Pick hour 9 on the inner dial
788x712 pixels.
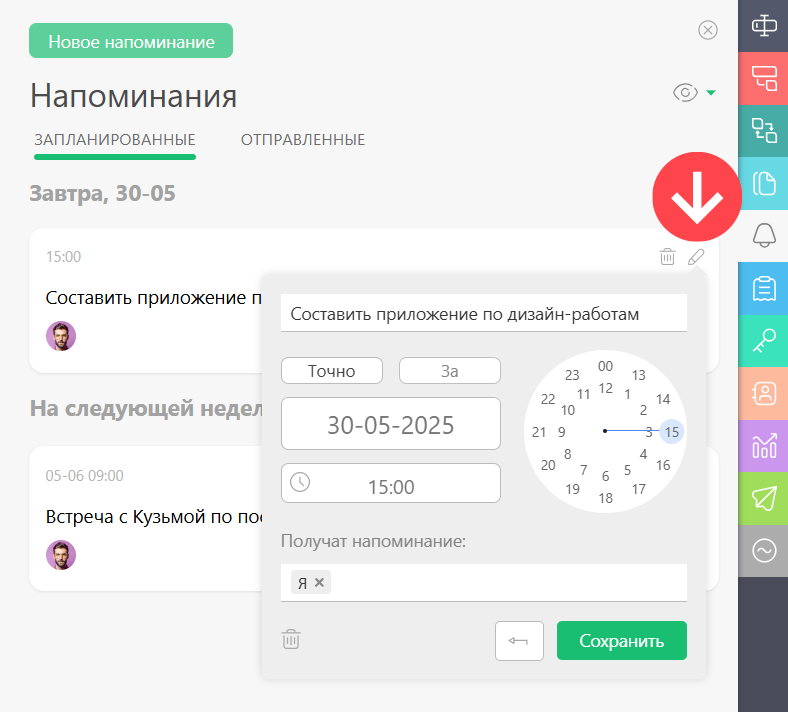click(x=561, y=432)
